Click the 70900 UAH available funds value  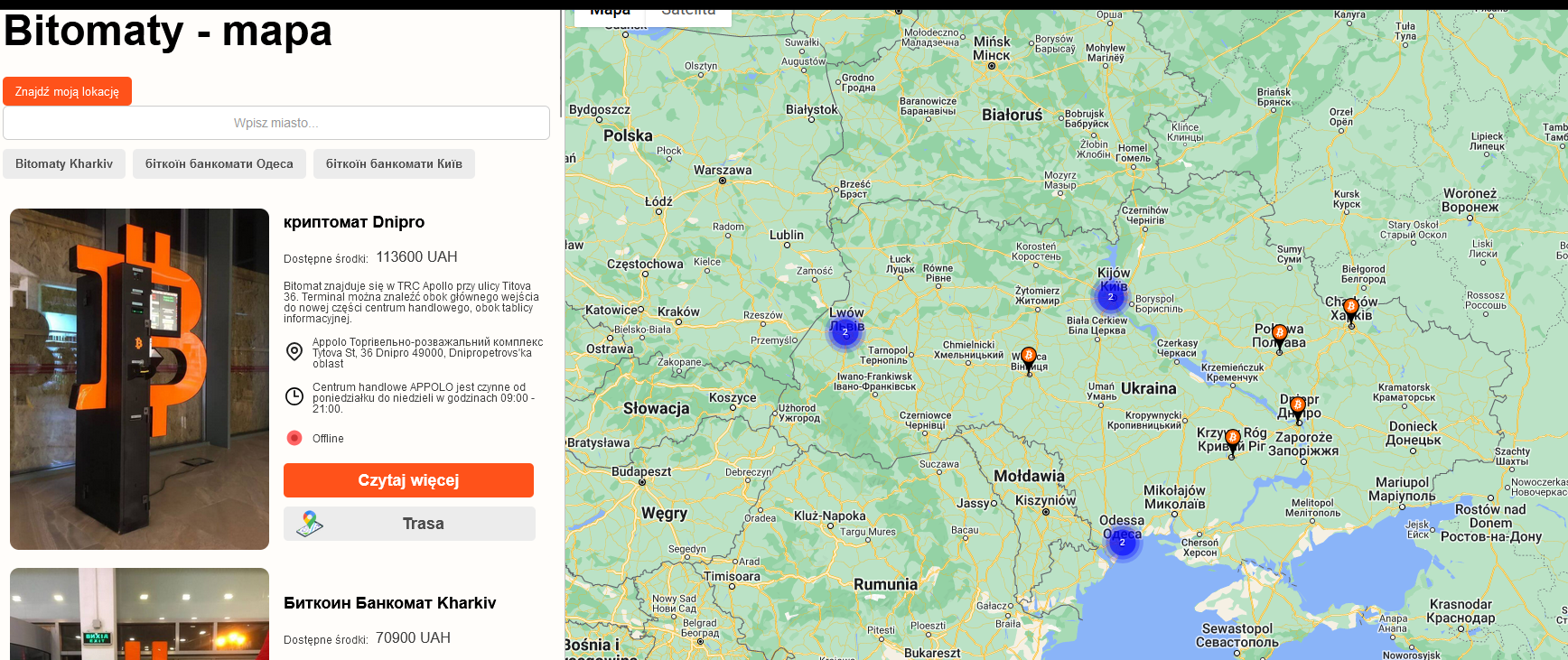click(x=413, y=638)
